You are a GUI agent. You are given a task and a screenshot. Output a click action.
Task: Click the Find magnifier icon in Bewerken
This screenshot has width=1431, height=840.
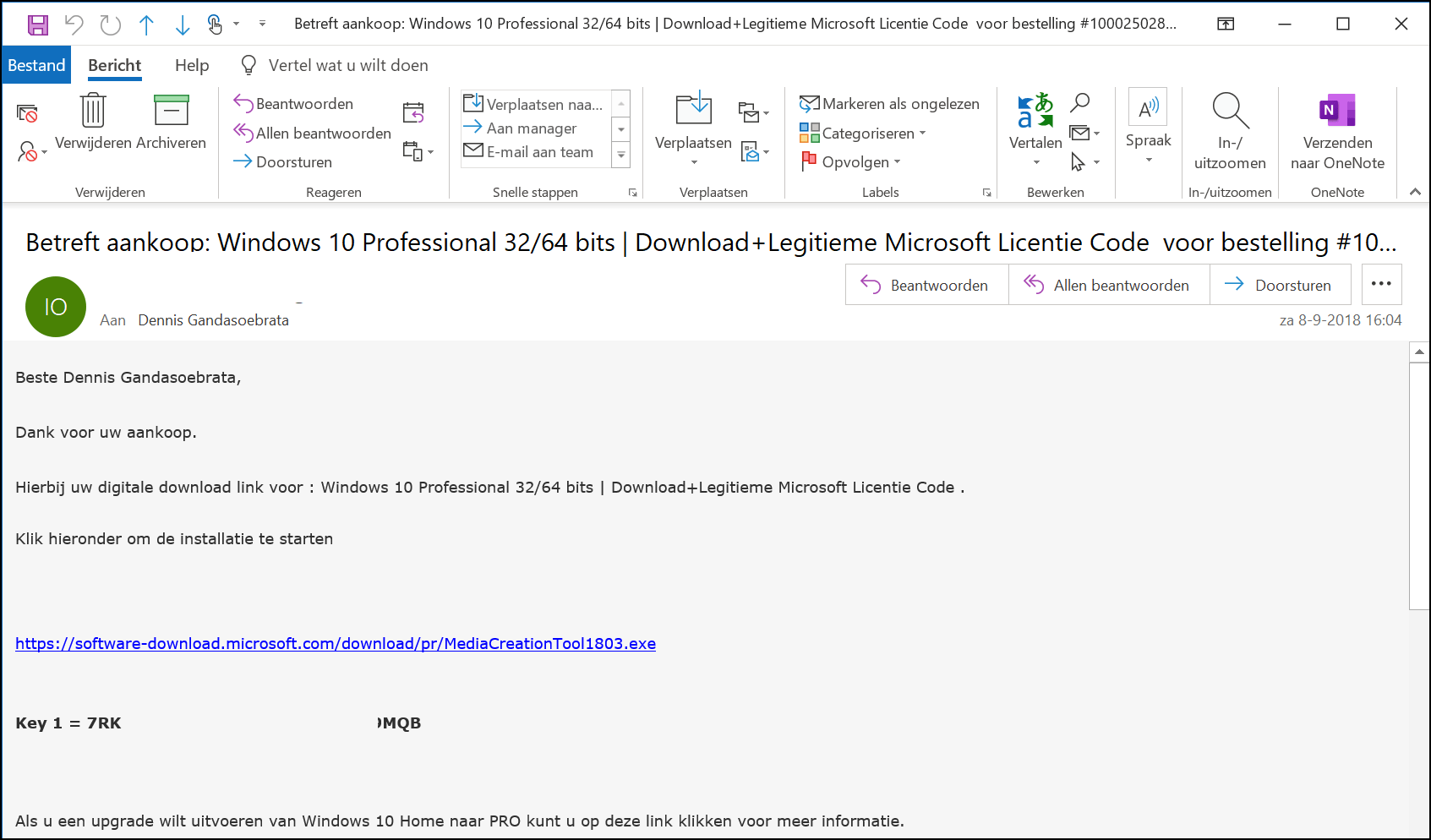click(1079, 103)
